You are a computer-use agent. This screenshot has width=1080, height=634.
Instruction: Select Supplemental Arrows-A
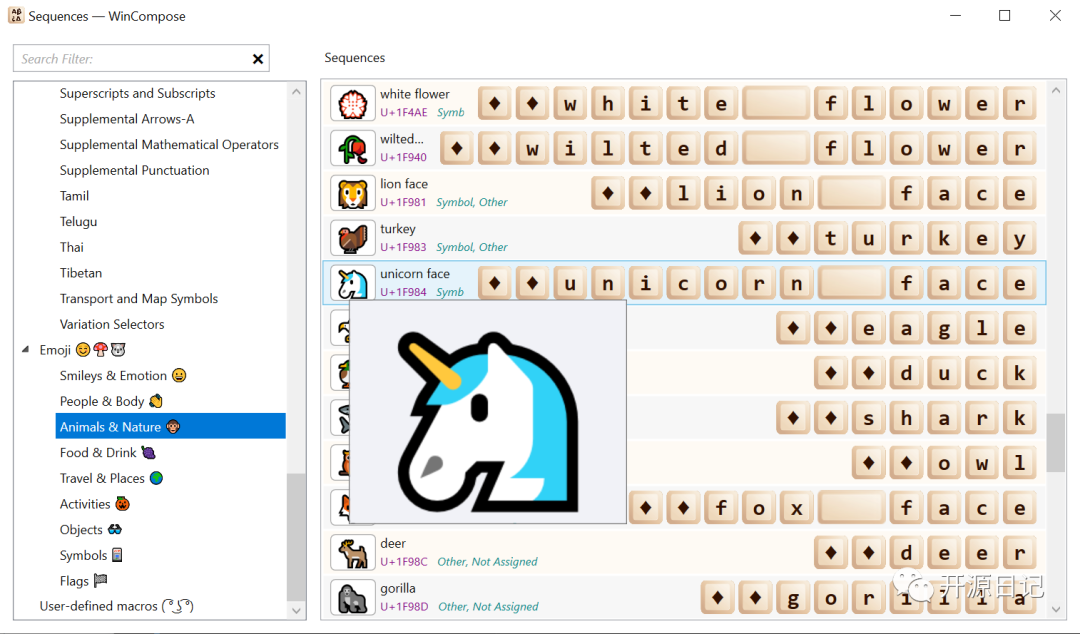point(127,119)
